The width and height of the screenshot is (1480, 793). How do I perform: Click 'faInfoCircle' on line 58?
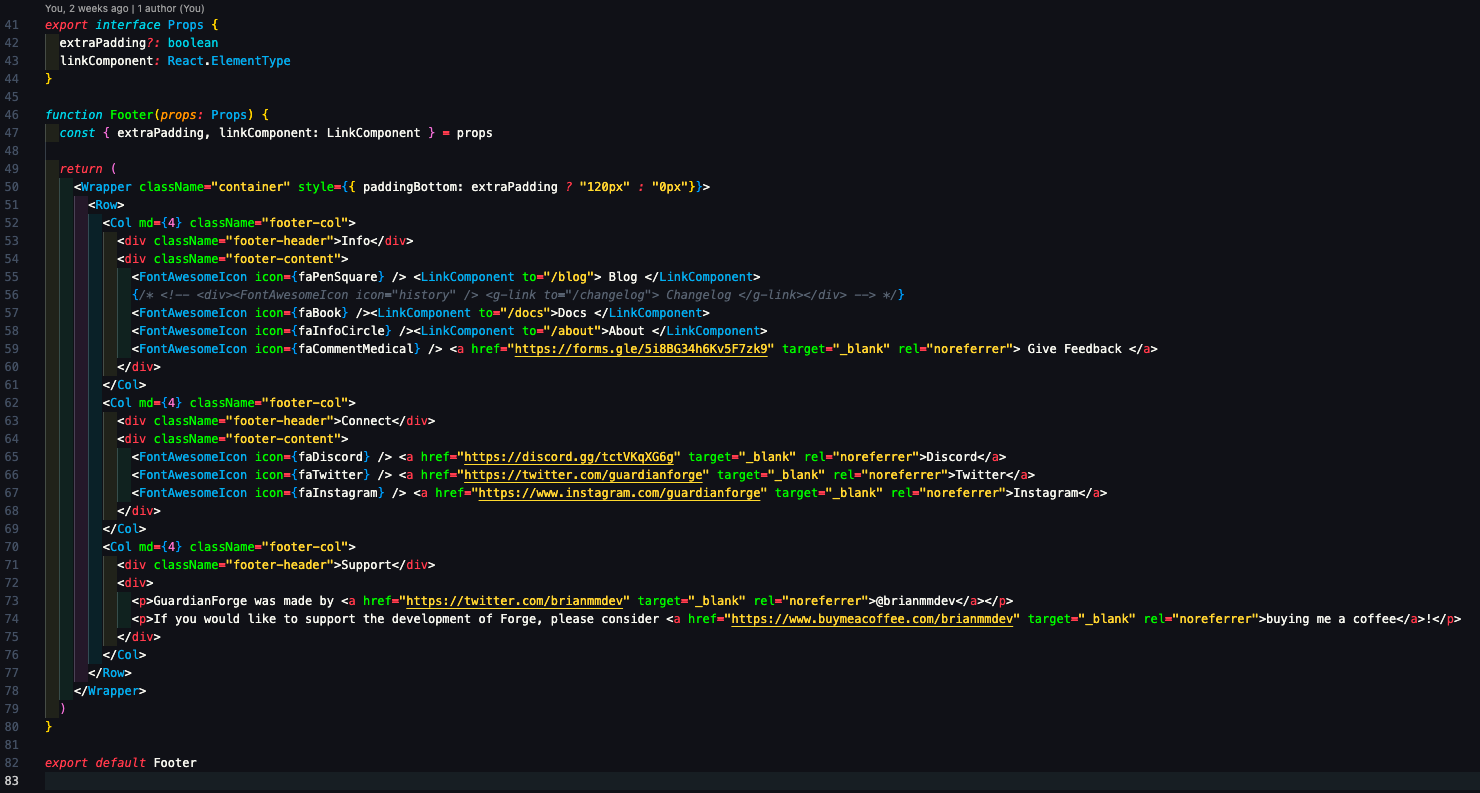[342, 331]
